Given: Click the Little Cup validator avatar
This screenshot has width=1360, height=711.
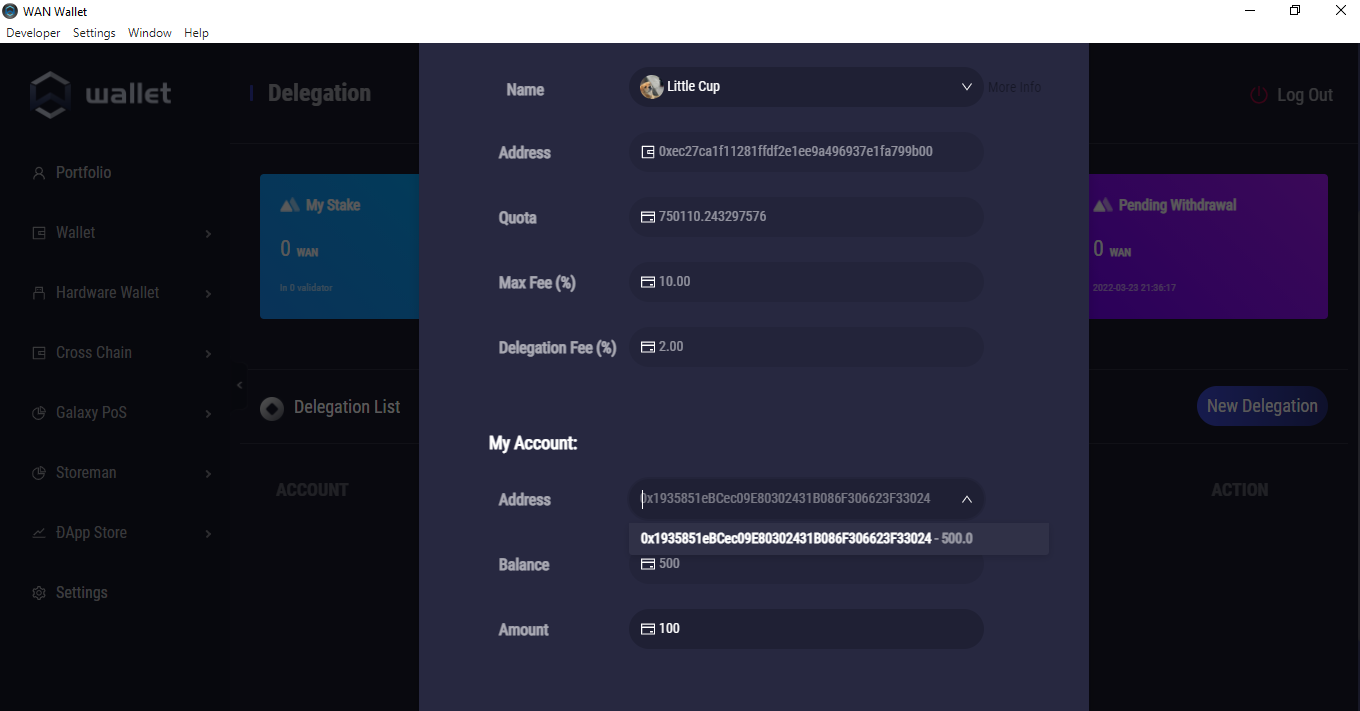Looking at the screenshot, I should 651,87.
